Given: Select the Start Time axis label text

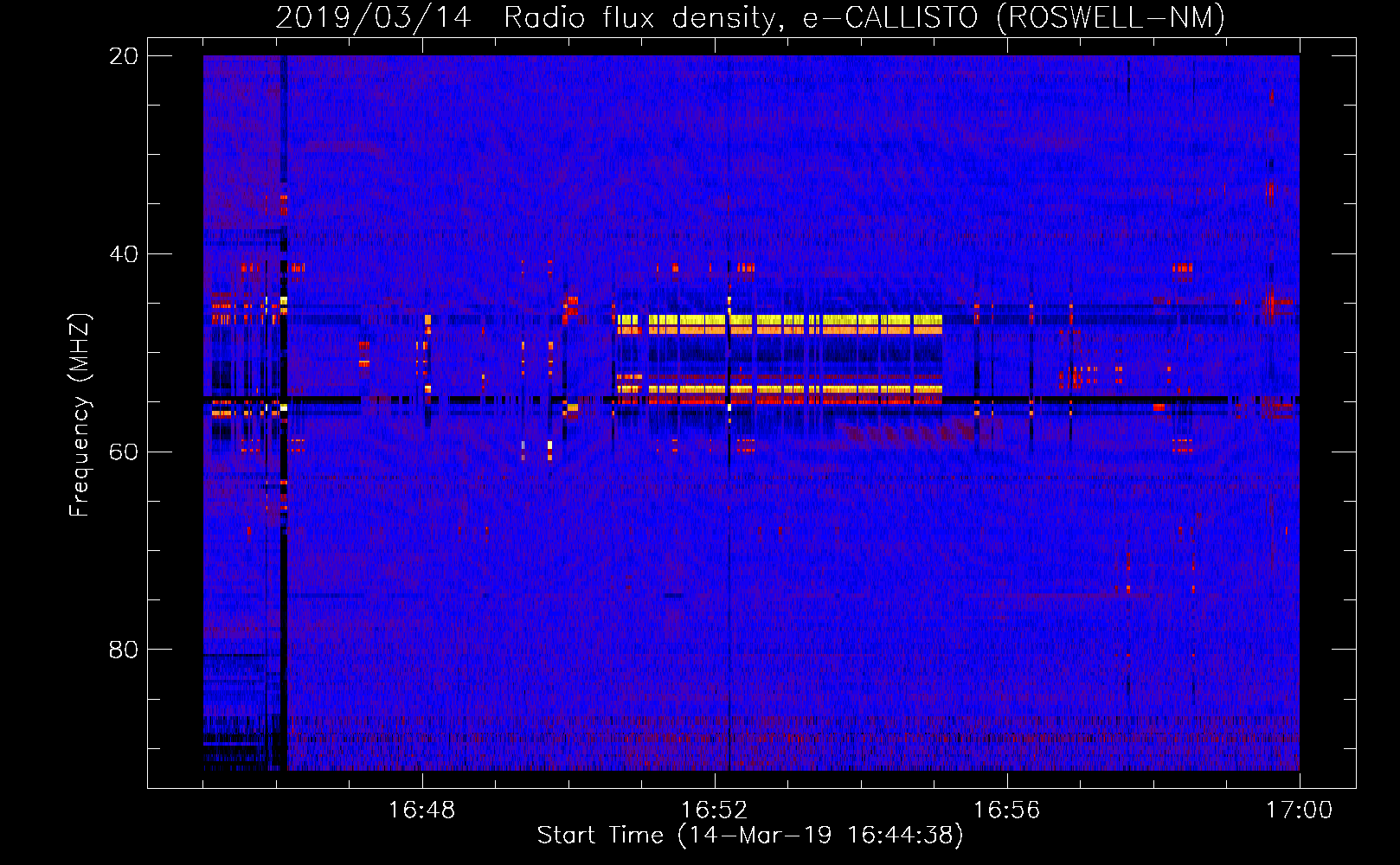Looking at the screenshot, I should (750, 836).
